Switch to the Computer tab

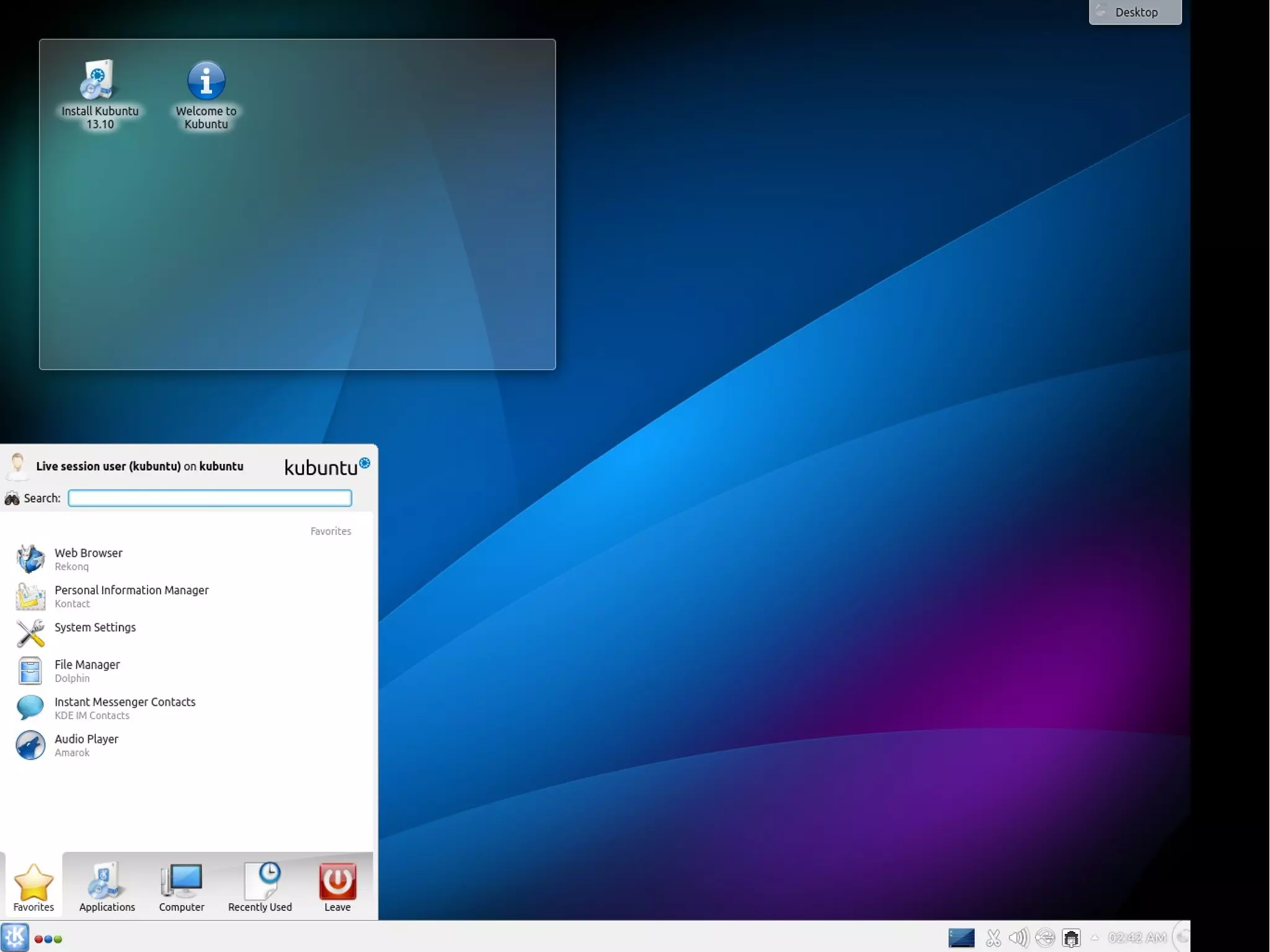(x=181, y=887)
